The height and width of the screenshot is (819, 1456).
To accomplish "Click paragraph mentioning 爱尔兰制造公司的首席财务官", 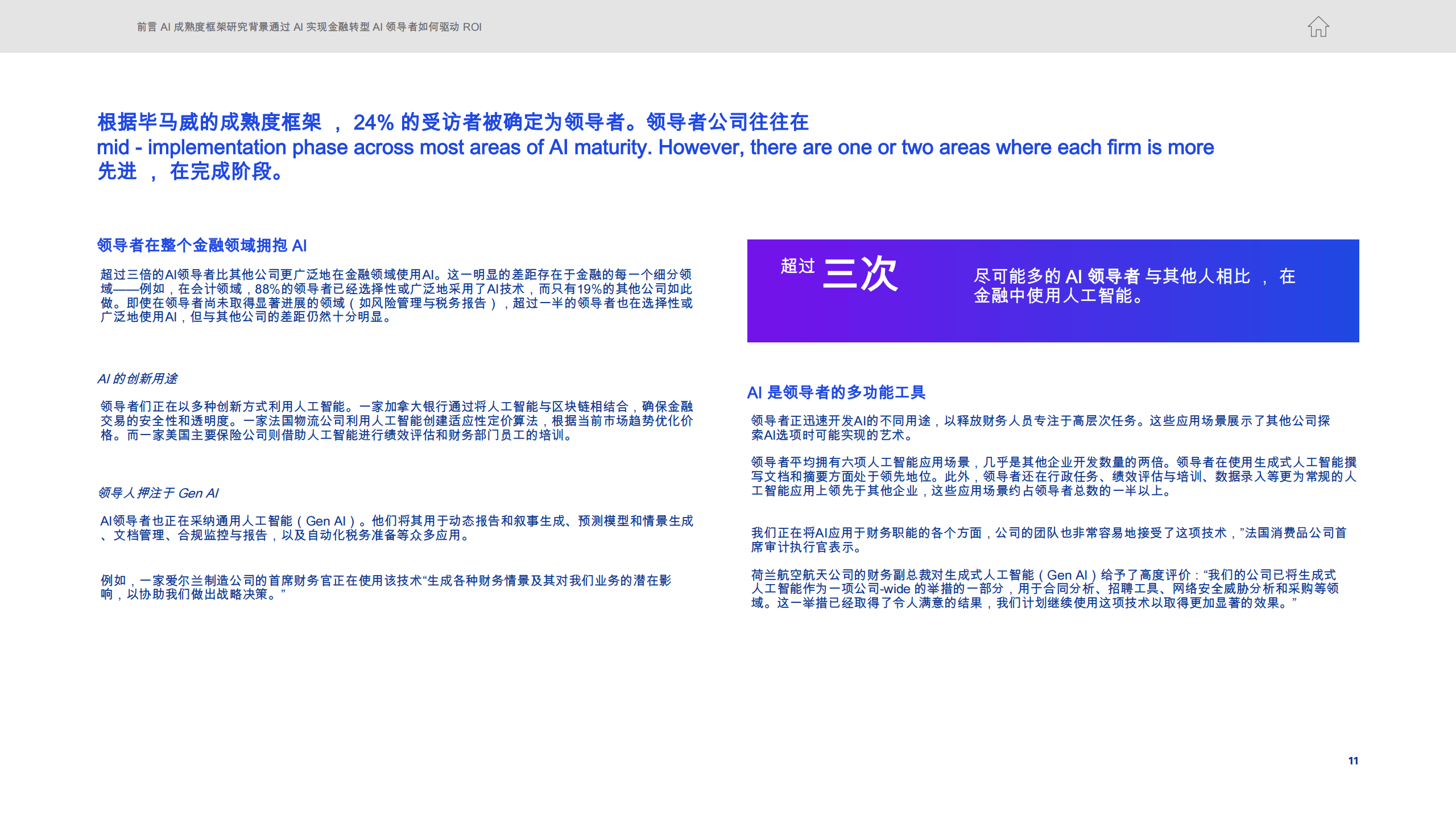I will pos(386,587).
